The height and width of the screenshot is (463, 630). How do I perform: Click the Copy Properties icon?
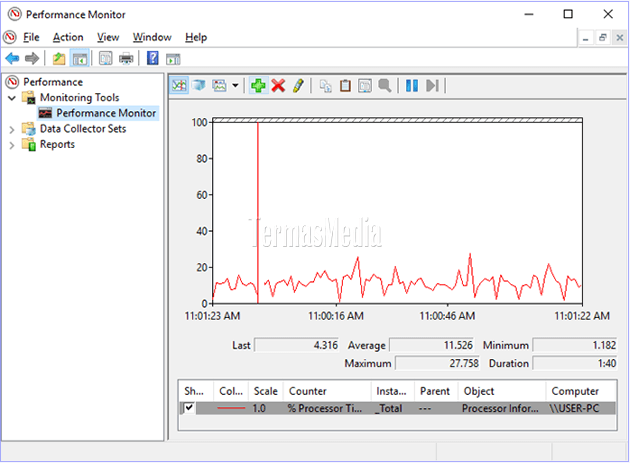[x=325, y=86]
